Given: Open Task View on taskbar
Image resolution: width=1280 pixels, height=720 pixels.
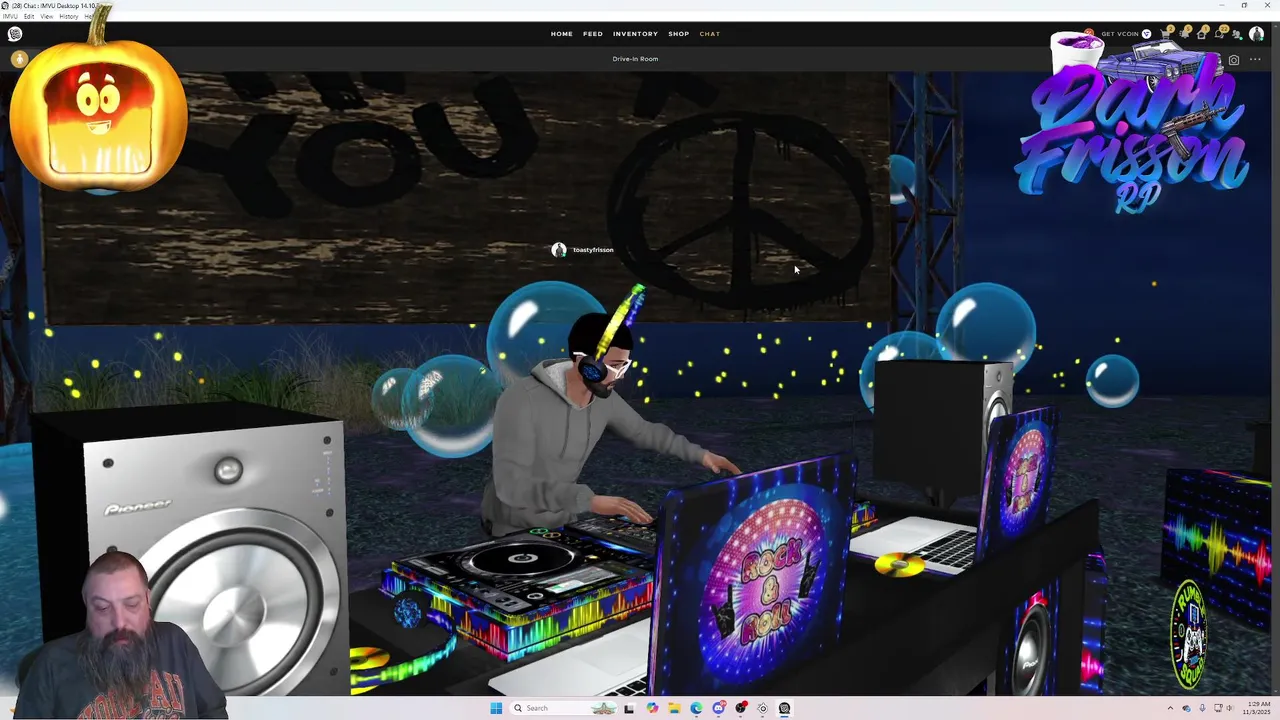Looking at the screenshot, I should pyautogui.click(x=629, y=708).
